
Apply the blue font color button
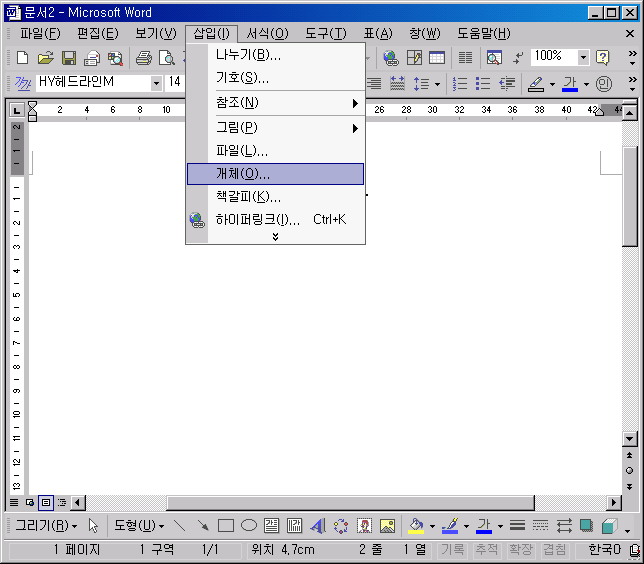[x=570, y=84]
